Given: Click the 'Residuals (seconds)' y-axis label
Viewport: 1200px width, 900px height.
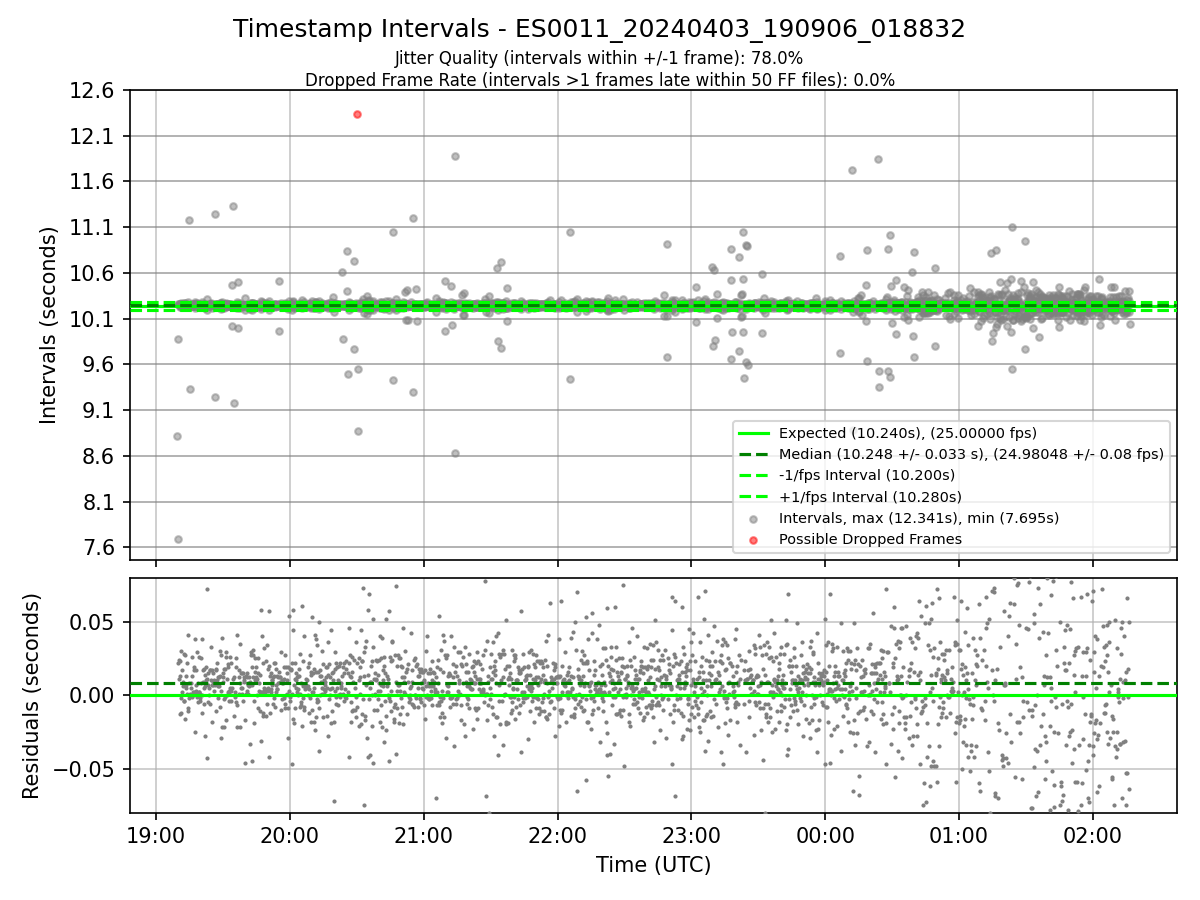Looking at the screenshot, I should tap(32, 696).
